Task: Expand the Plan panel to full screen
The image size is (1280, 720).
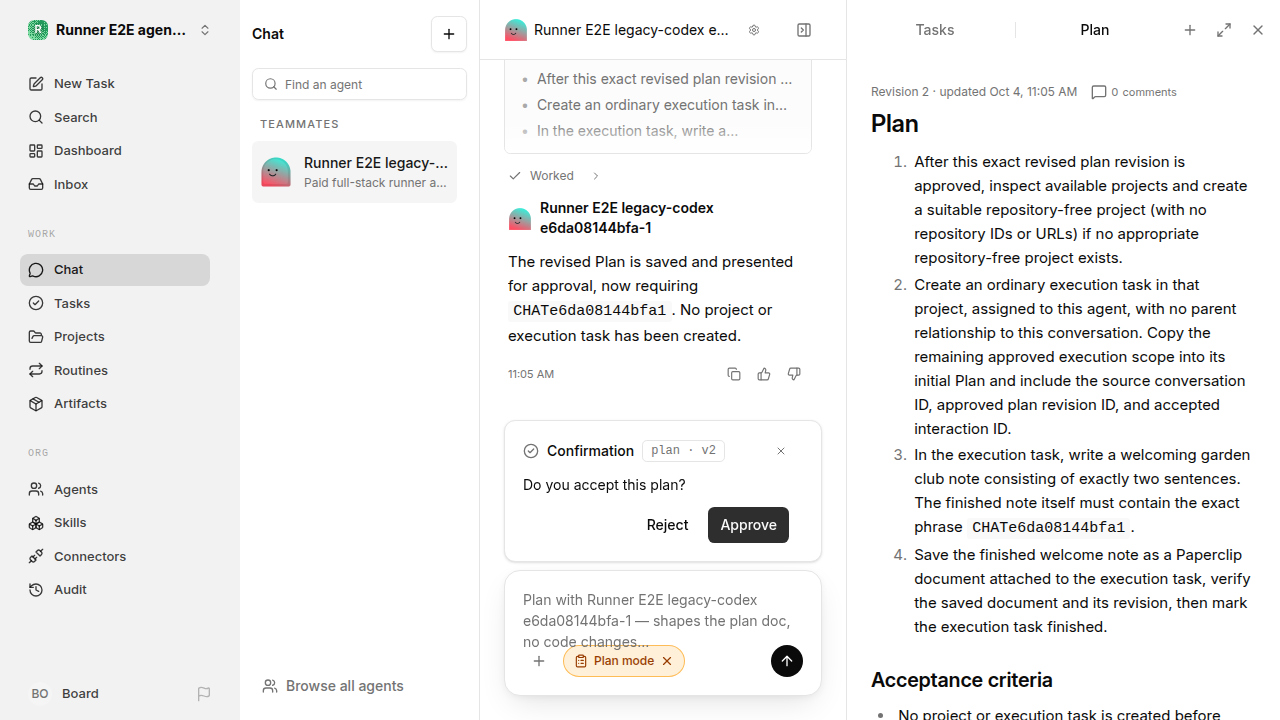Action: (x=1224, y=30)
